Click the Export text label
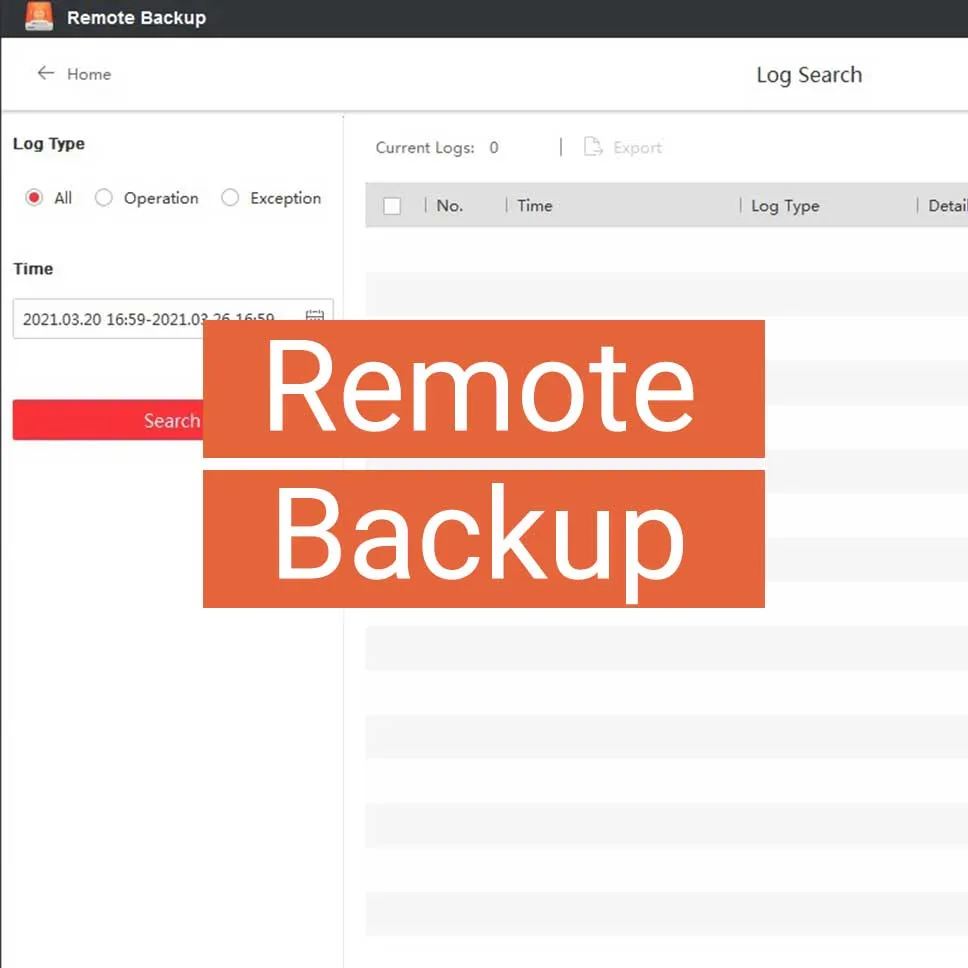The image size is (968, 968). tap(637, 148)
